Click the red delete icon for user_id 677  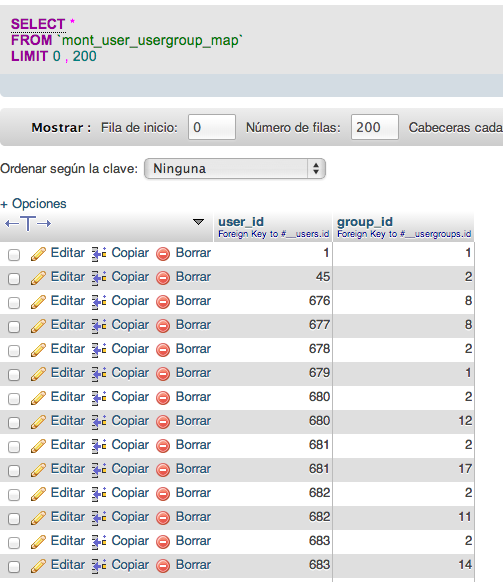(163, 326)
